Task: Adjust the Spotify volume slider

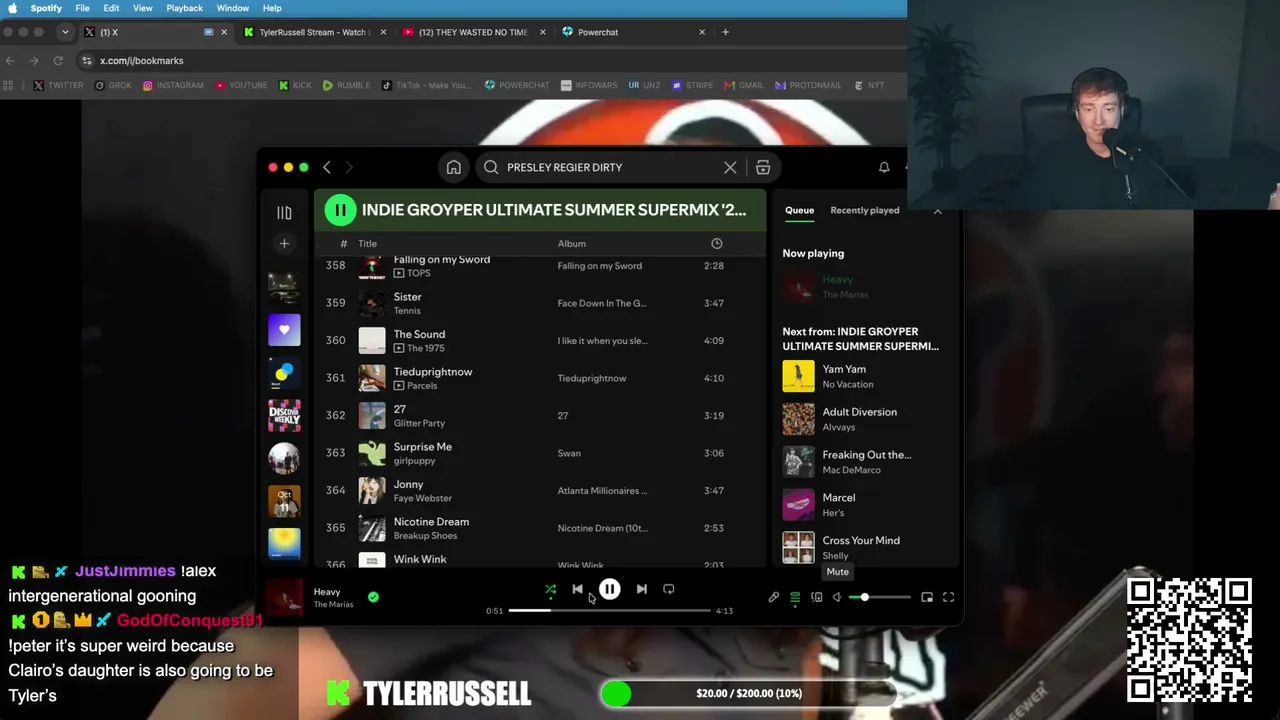Action: pyautogui.click(x=880, y=597)
